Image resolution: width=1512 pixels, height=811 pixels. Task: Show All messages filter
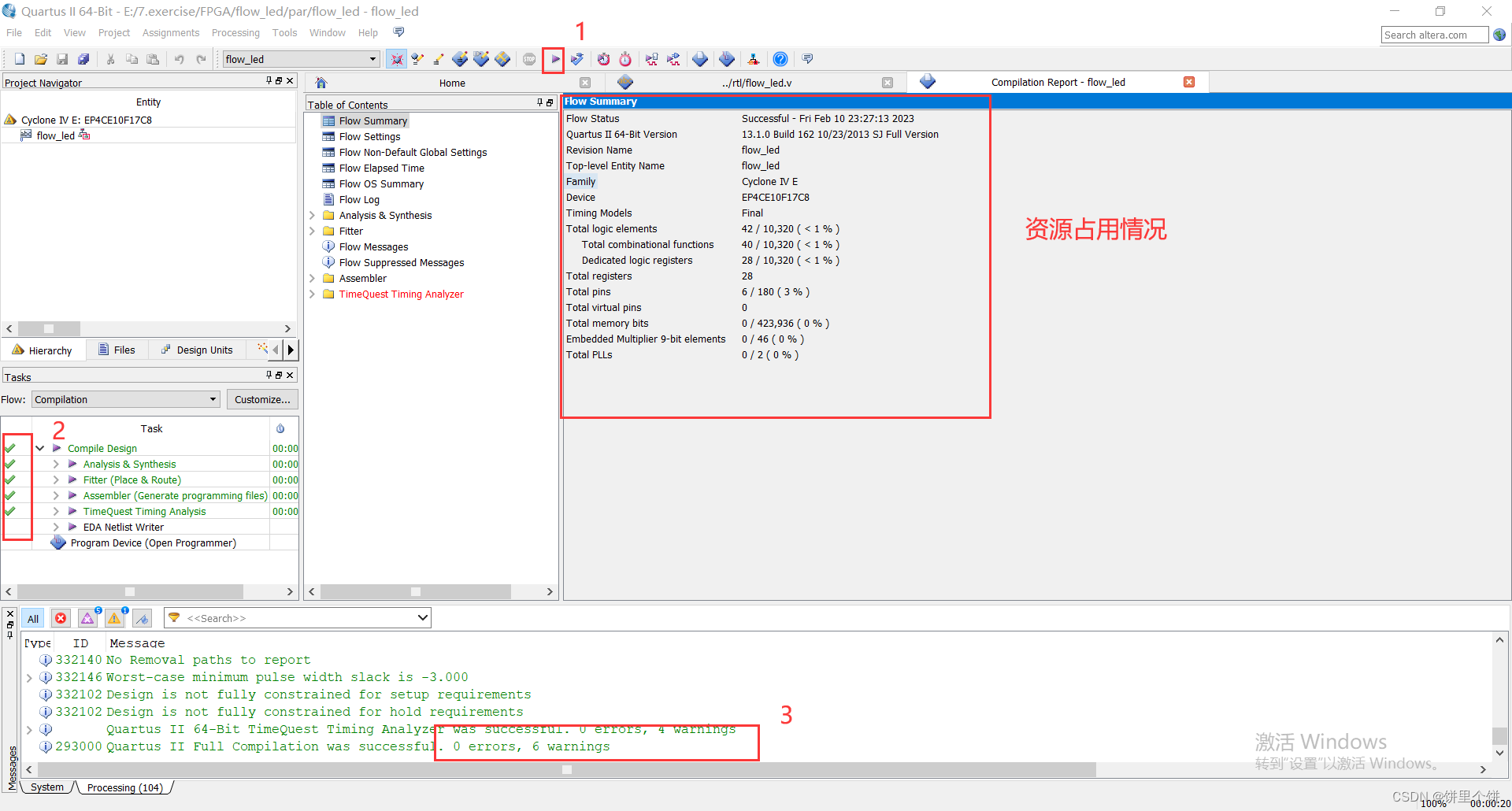[33, 619]
